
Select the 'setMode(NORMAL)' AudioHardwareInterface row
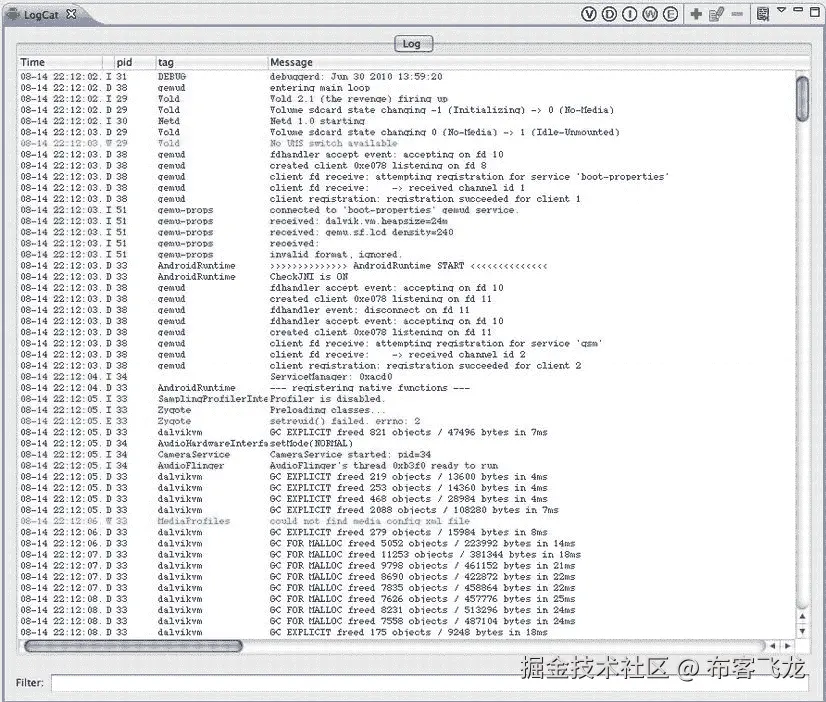(x=406, y=443)
